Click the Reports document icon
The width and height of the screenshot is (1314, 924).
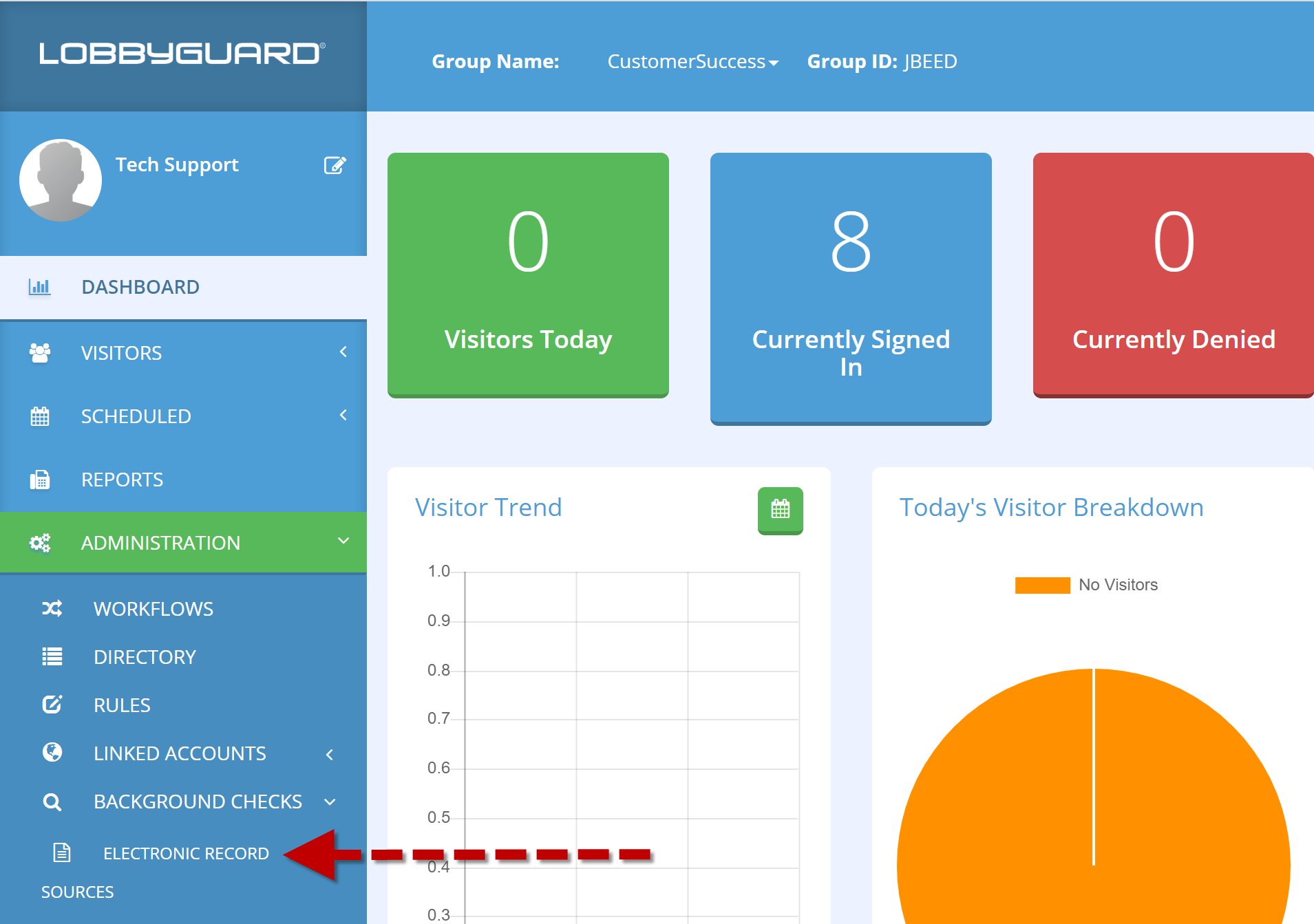pos(40,480)
